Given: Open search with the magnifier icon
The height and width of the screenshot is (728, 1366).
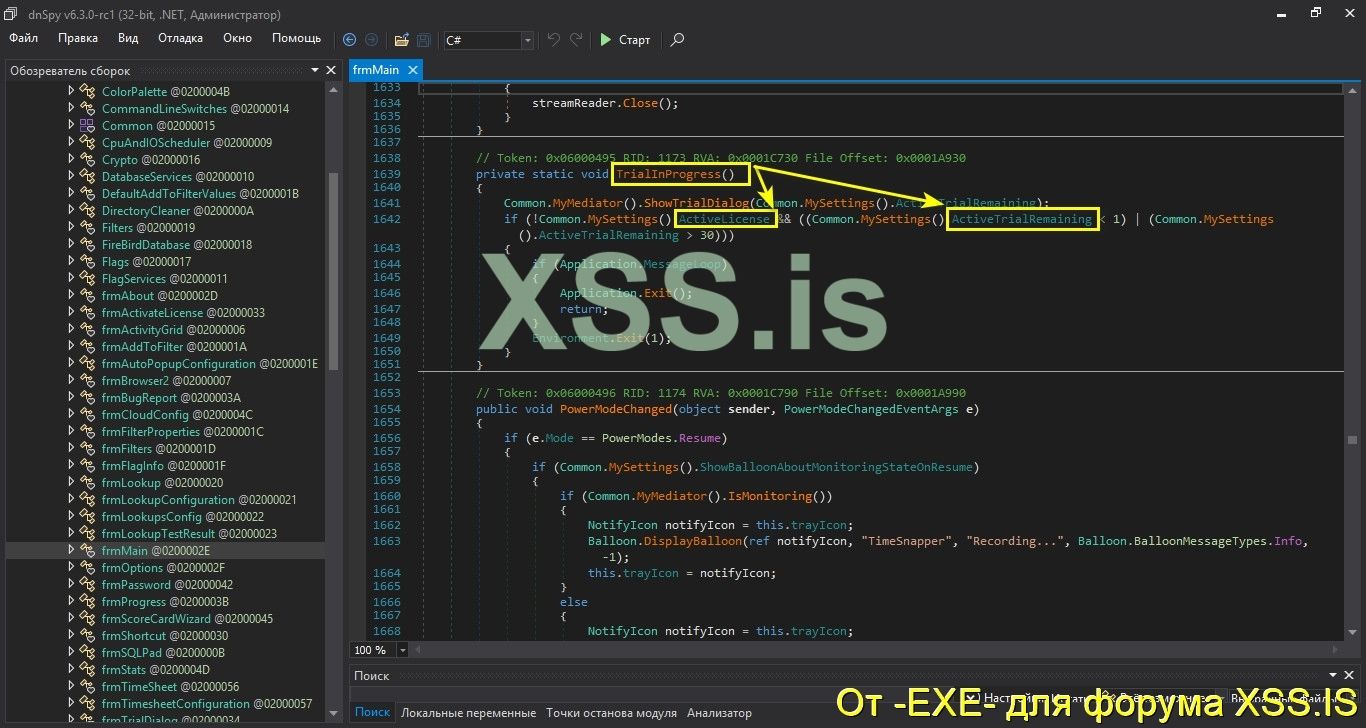Looking at the screenshot, I should point(676,40).
